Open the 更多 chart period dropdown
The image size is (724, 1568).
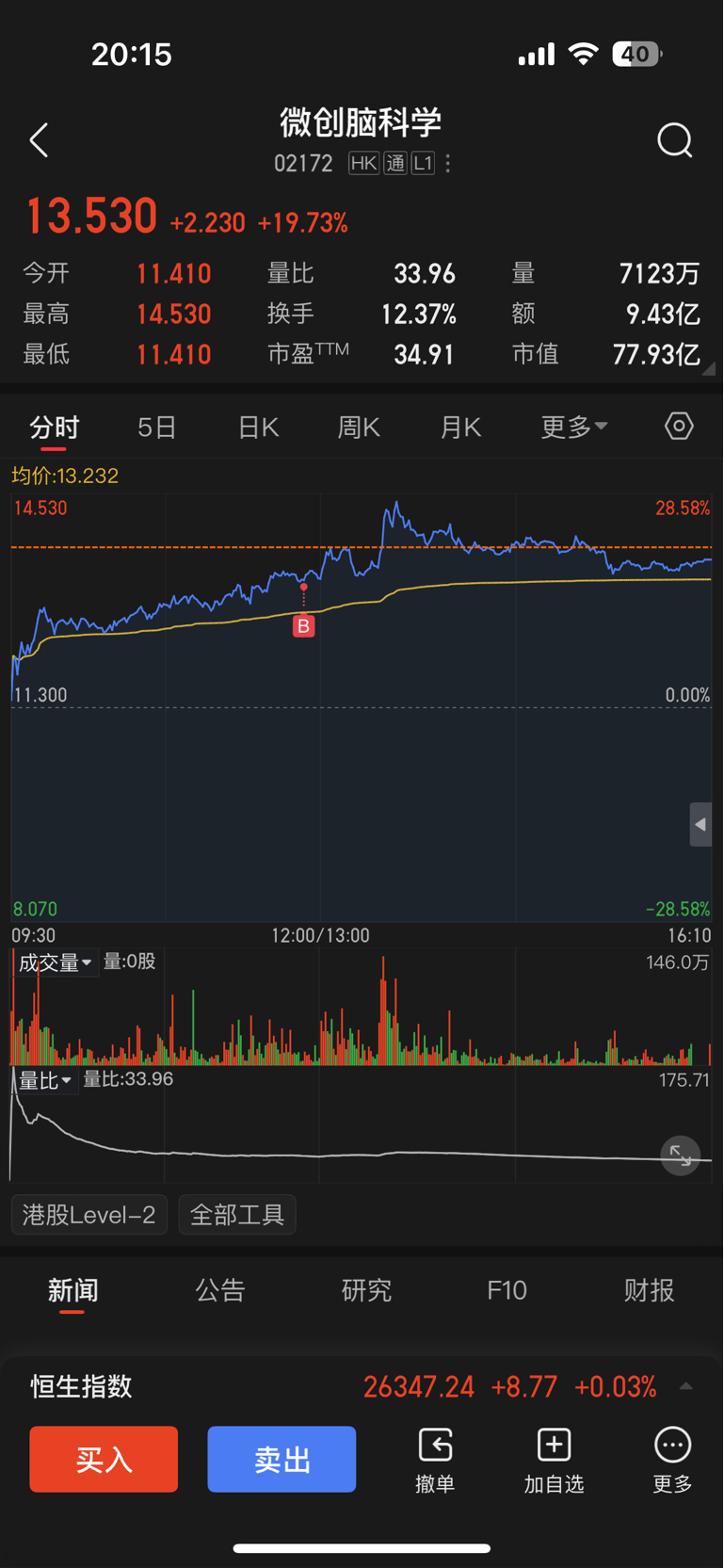(x=574, y=427)
